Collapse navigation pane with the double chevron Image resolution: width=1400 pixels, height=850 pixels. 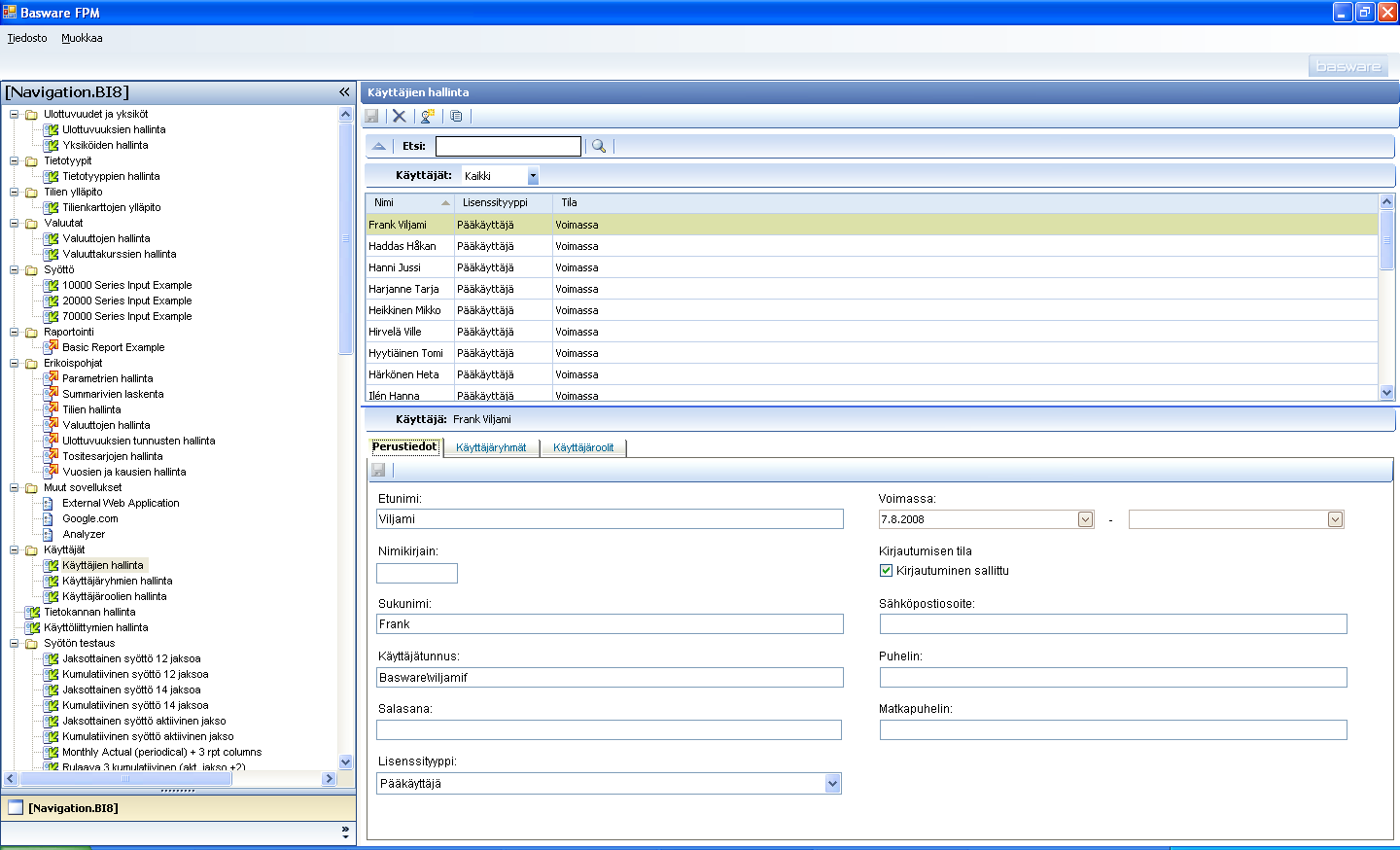pos(344,92)
